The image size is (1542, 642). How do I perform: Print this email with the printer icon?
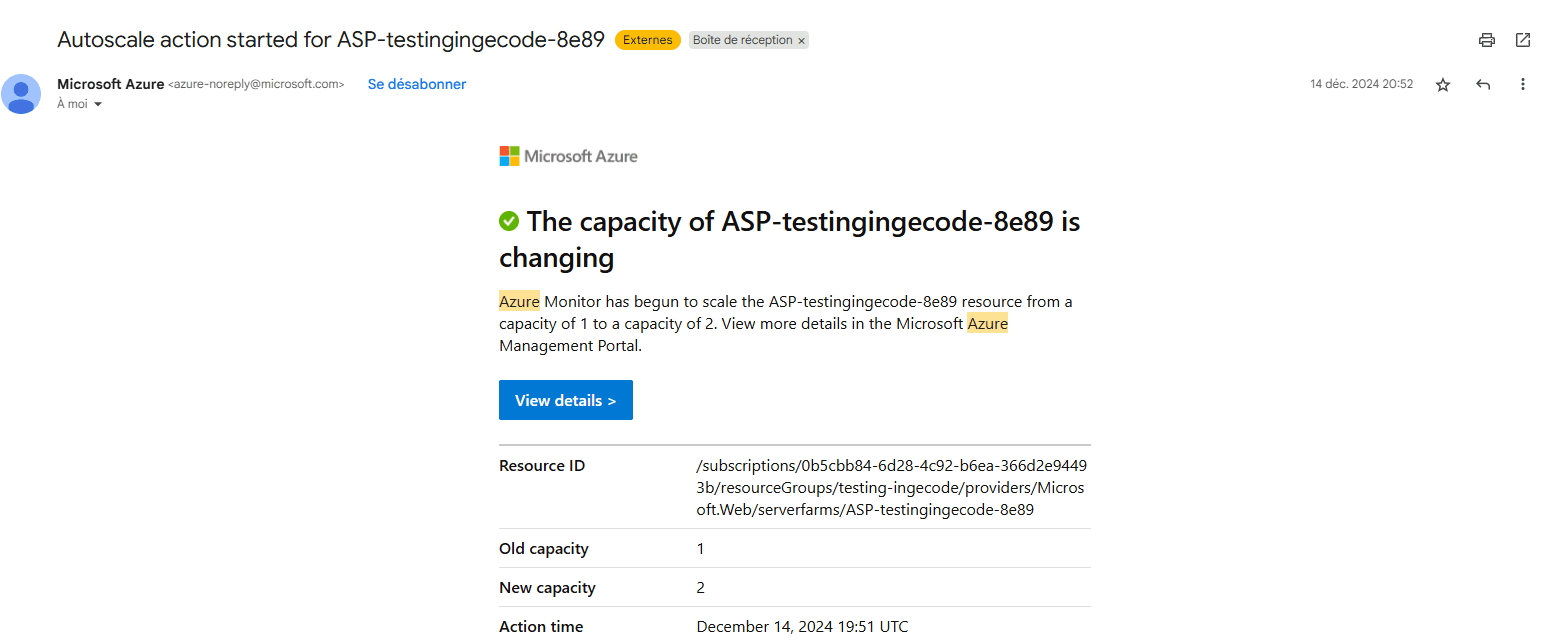[x=1487, y=40]
